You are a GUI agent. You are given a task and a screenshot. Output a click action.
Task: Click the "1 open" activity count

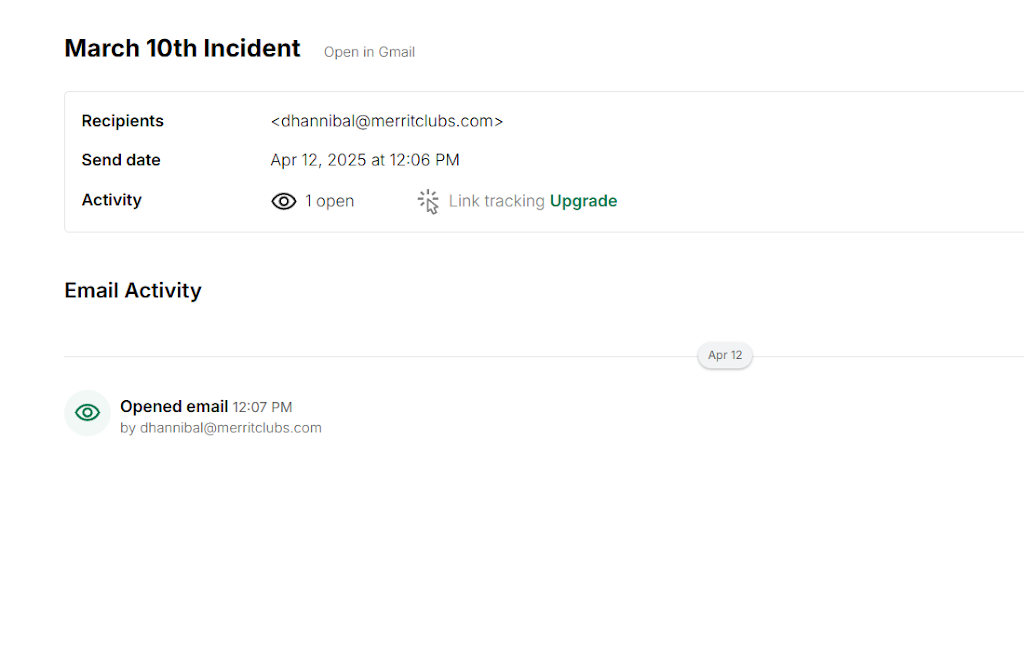[329, 201]
